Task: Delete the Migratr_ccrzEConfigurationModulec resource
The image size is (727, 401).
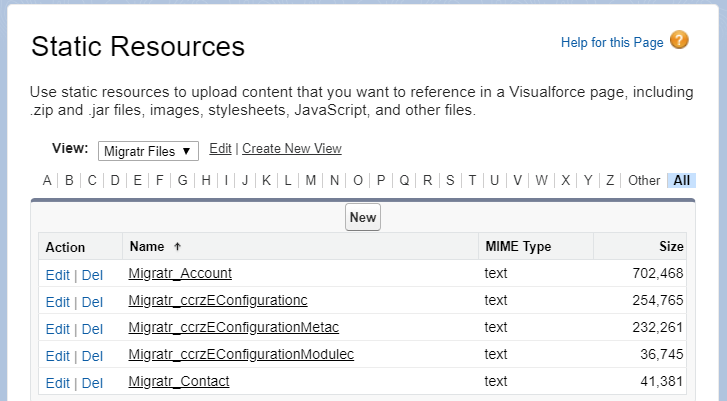Action: coord(92,356)
